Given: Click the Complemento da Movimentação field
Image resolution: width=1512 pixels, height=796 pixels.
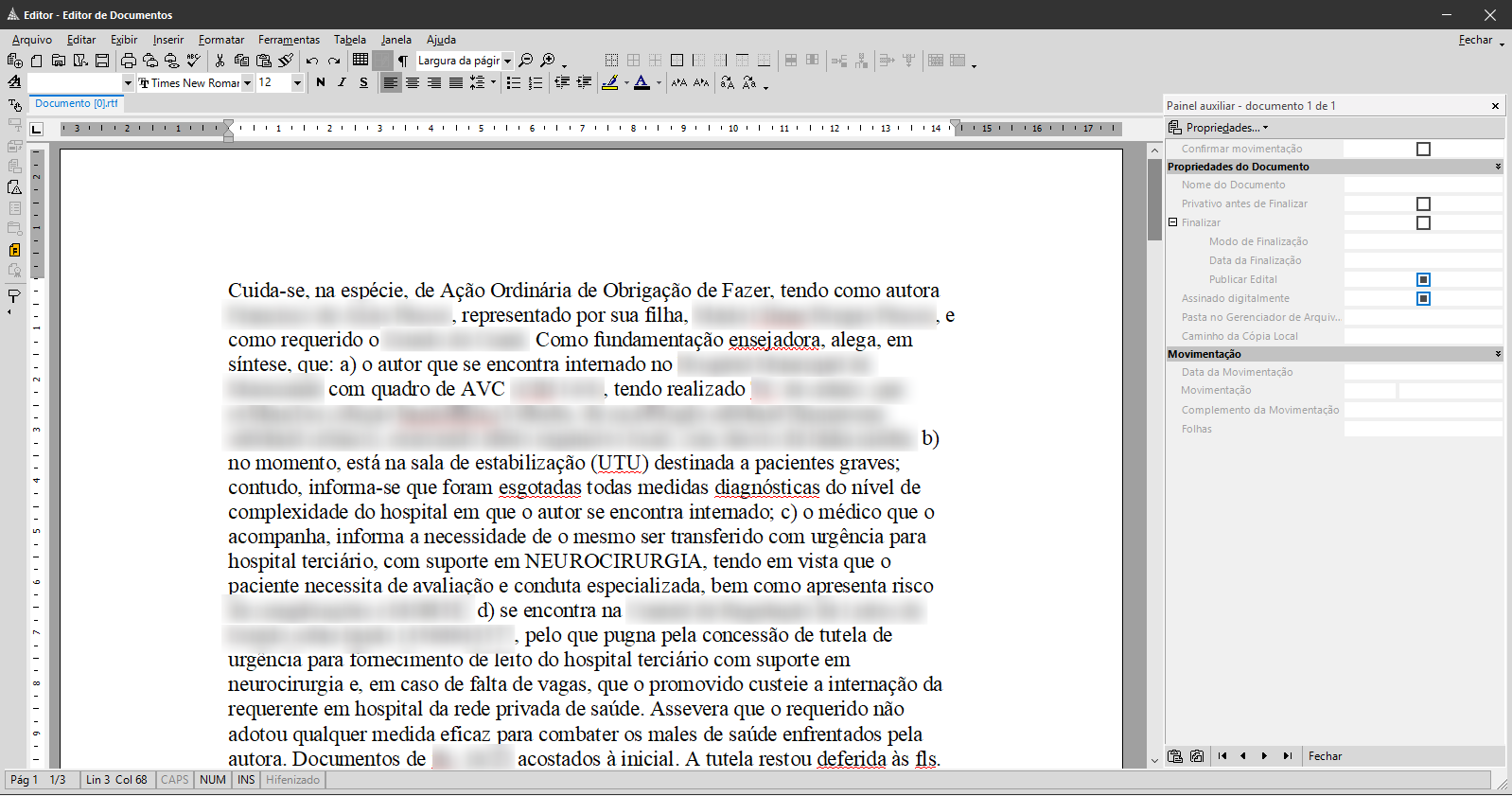Looking at the screenshot, I should click(1423, 410).
